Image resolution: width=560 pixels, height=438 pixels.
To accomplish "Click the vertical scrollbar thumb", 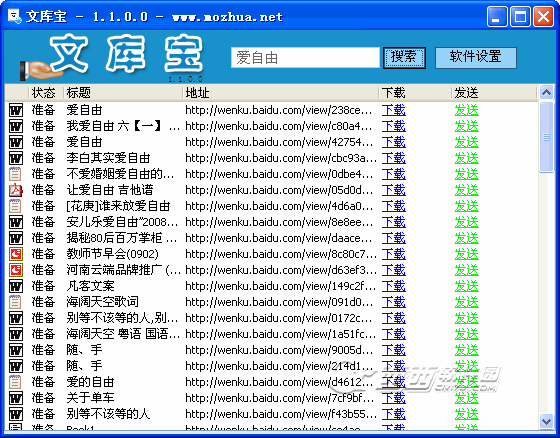I will click(546, 137).
